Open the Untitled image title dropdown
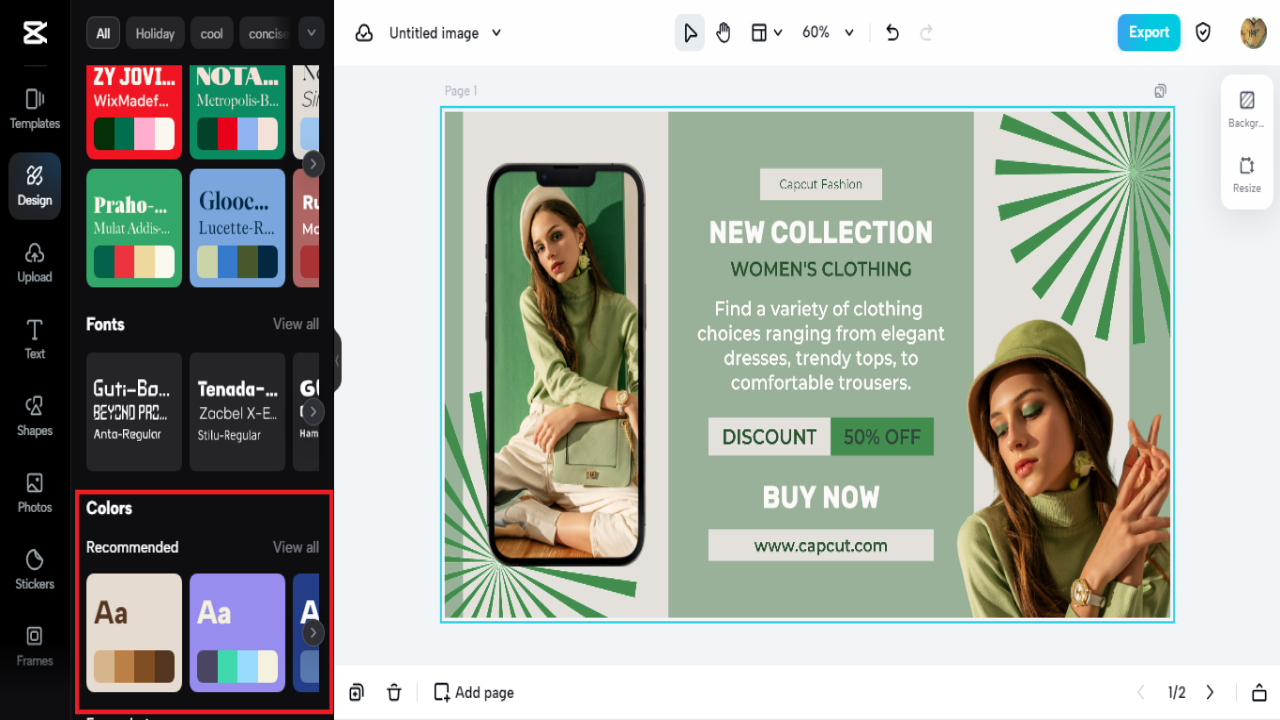1280x720 pixels. click(x=444, y=33)
